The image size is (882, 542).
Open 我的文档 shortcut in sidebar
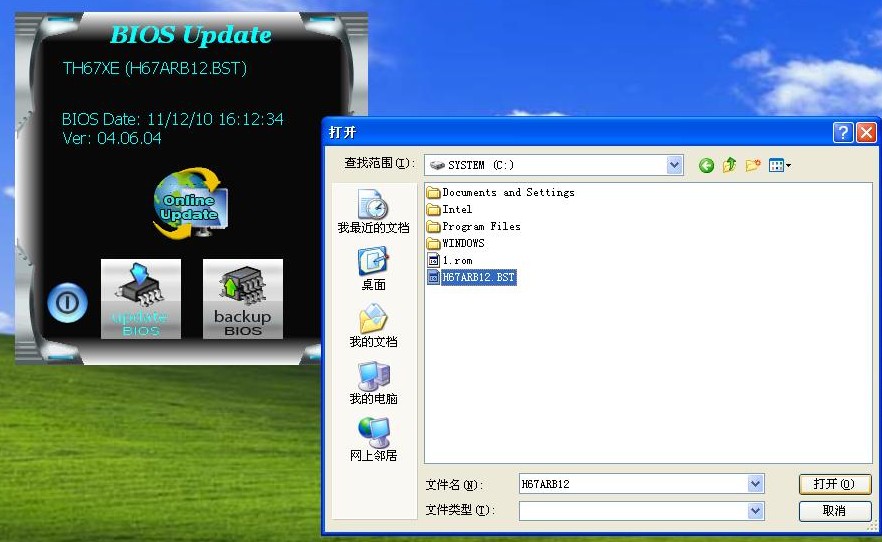(373, 326)
